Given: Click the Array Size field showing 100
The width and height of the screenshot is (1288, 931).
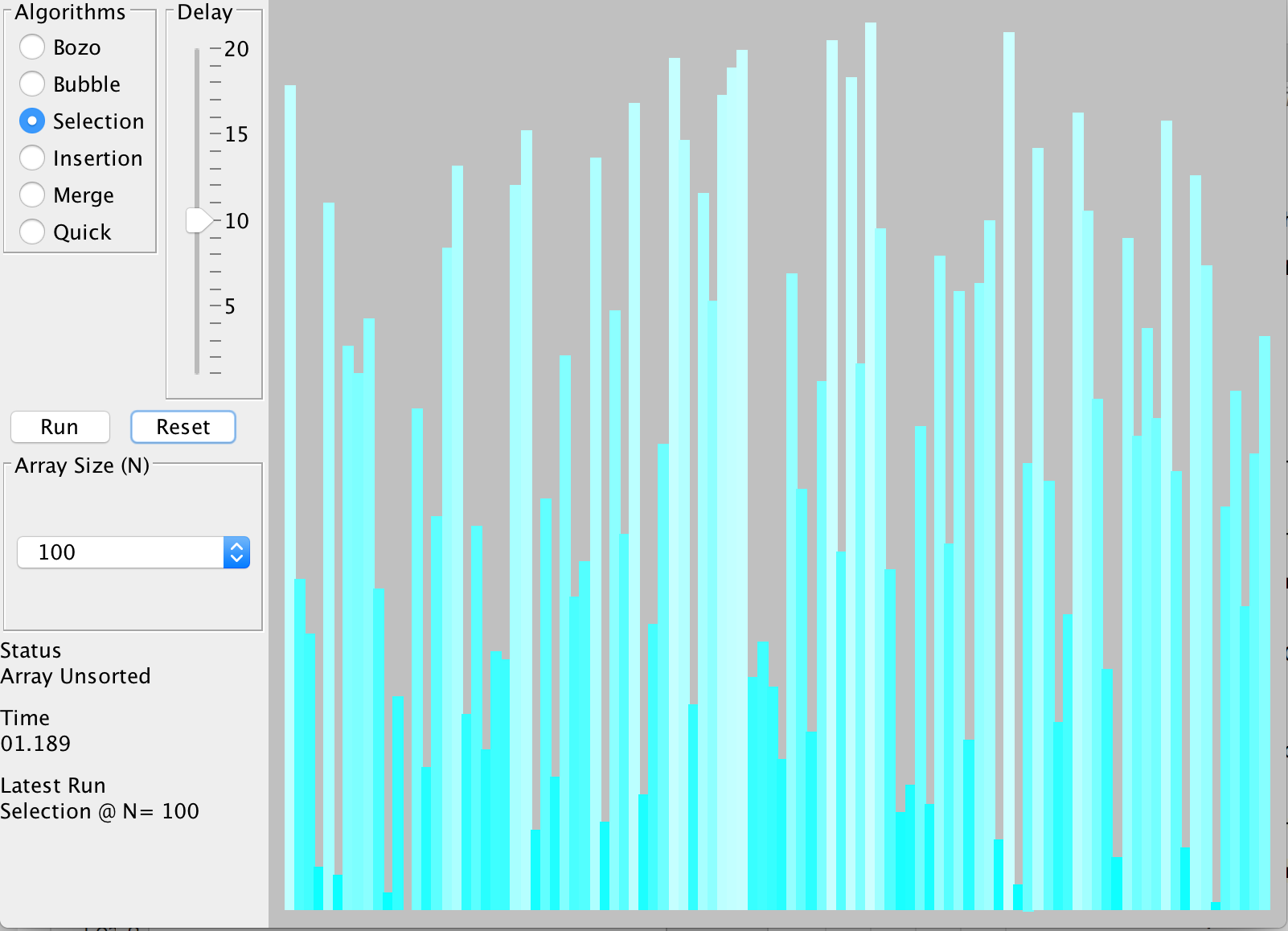Looking at the screenshot, I should click(121, 552).
